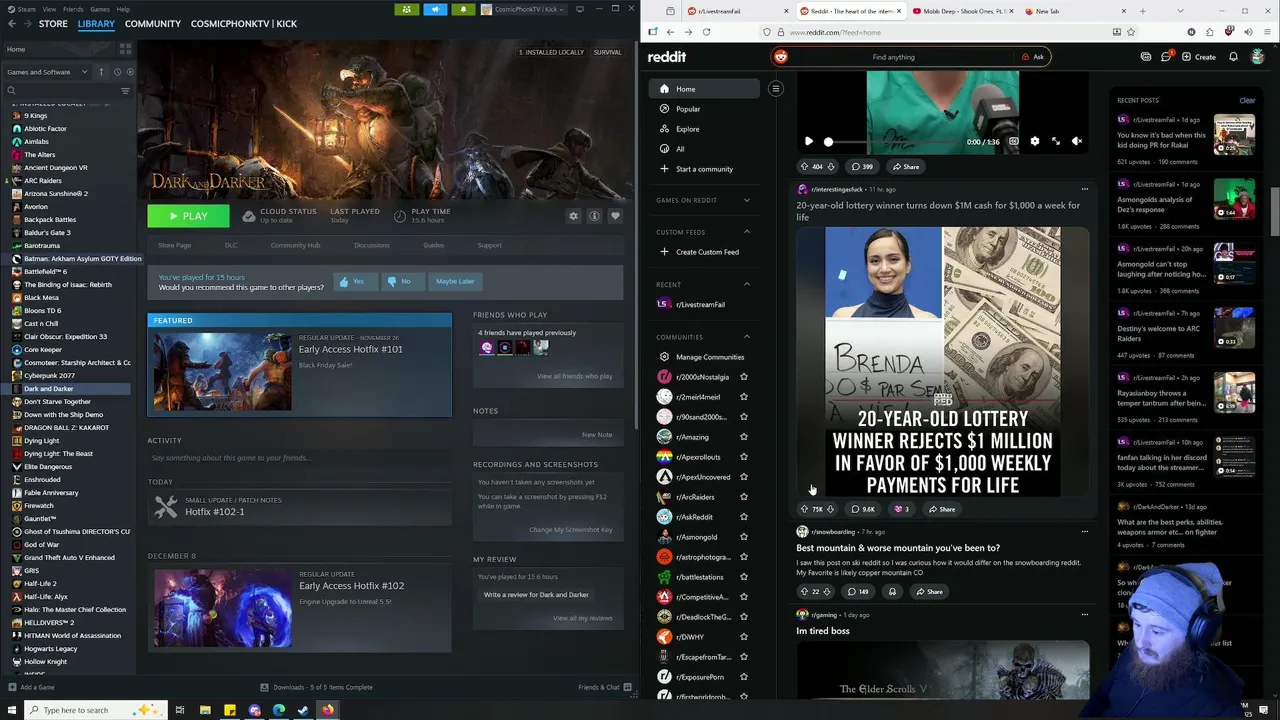Image resolution: width=1280 pixels, height=720 pixels.
Task: Enter fullscreen on Reddit video player
Action: pos(1055,142)
